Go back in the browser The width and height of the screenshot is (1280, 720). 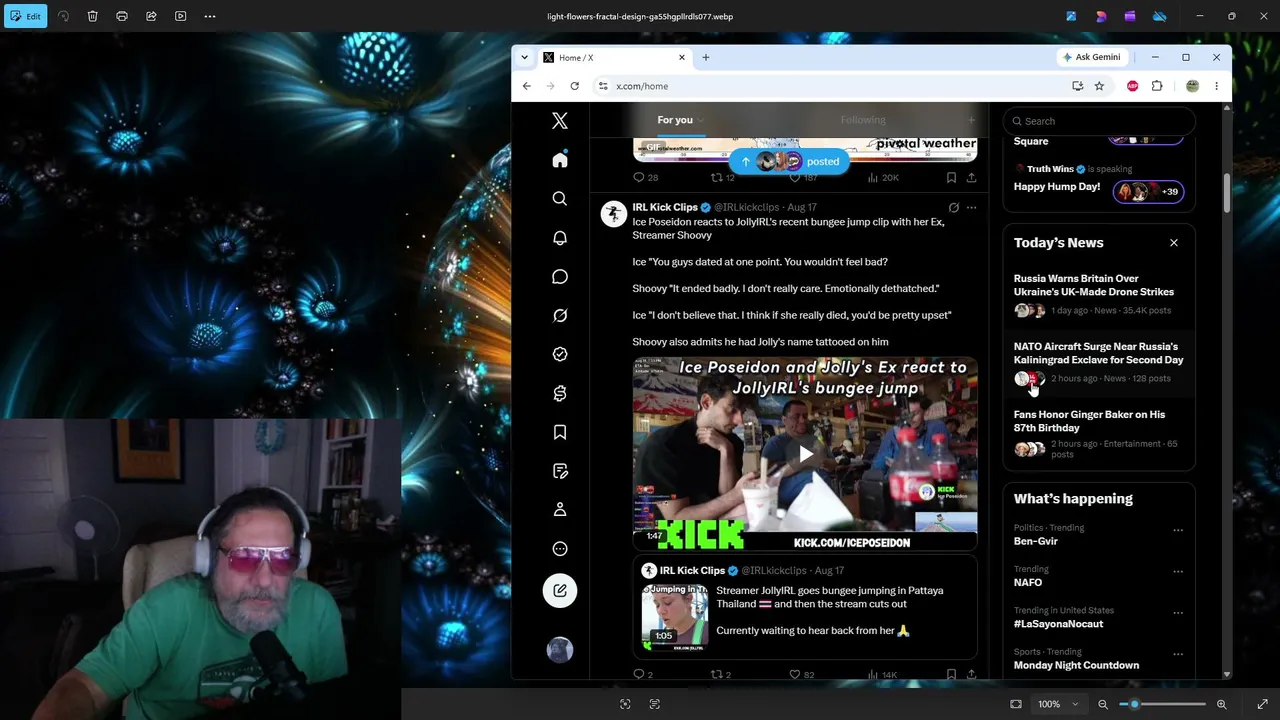[x=527, y=86]
